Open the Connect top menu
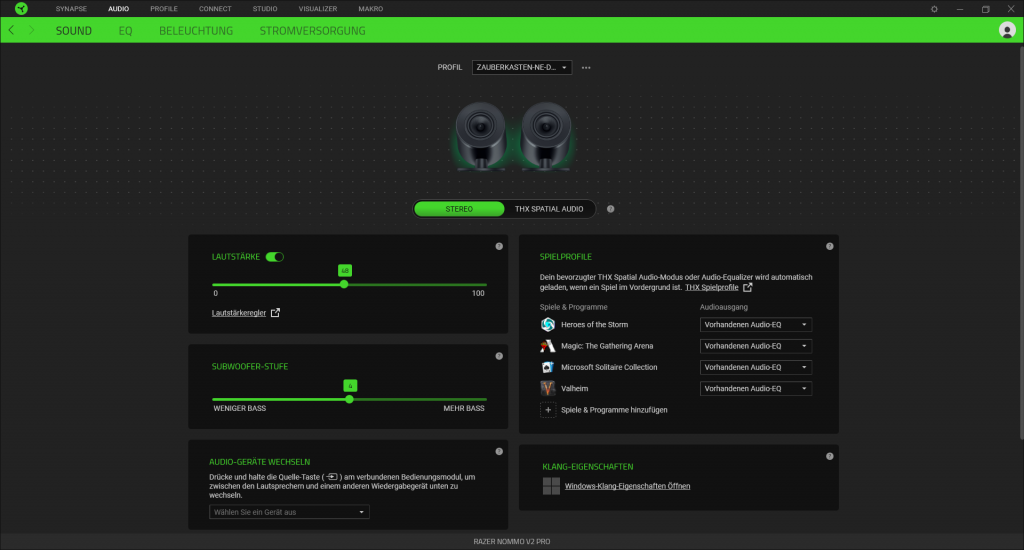 [215, 9]
